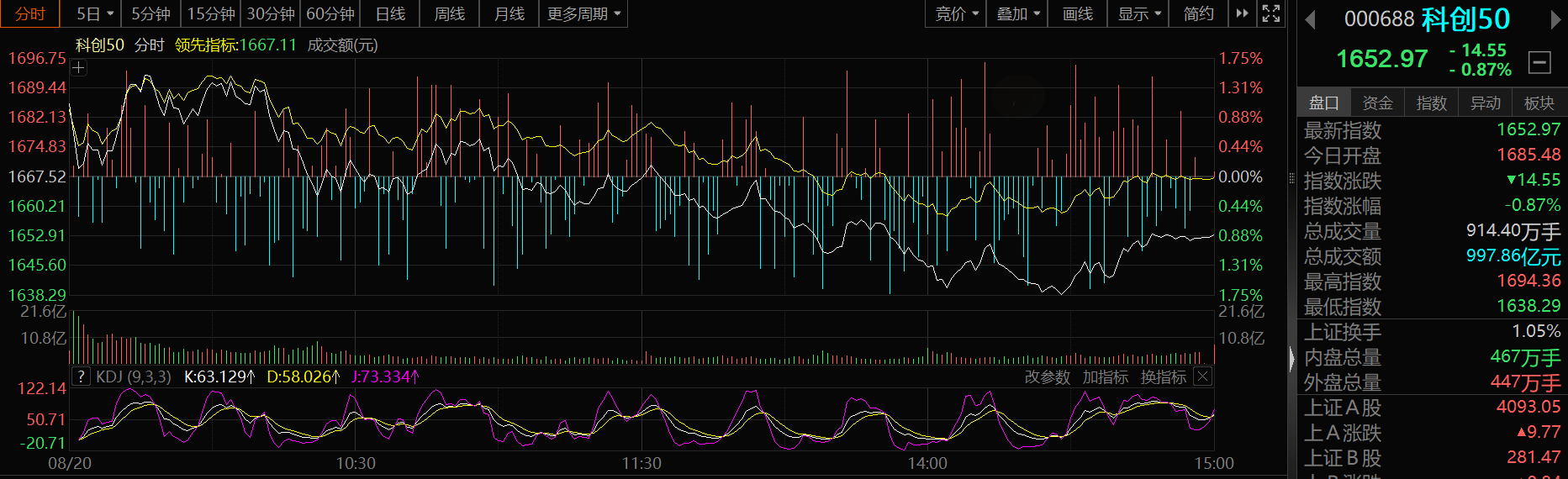
Task: Select the 上证换手 value 1.05%
Action: (1536, 331)
